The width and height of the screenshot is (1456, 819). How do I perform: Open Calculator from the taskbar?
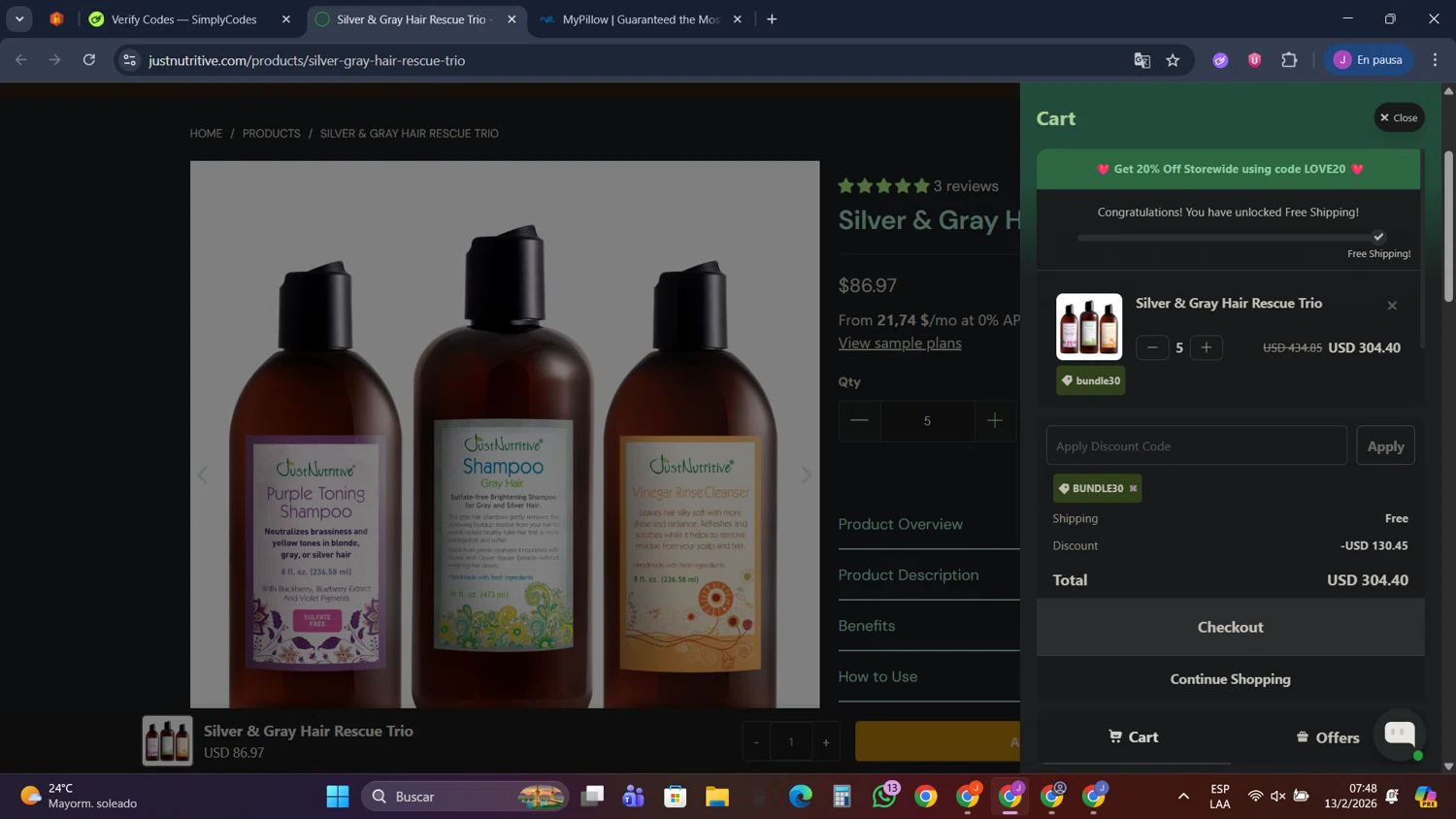pos(843,797)
